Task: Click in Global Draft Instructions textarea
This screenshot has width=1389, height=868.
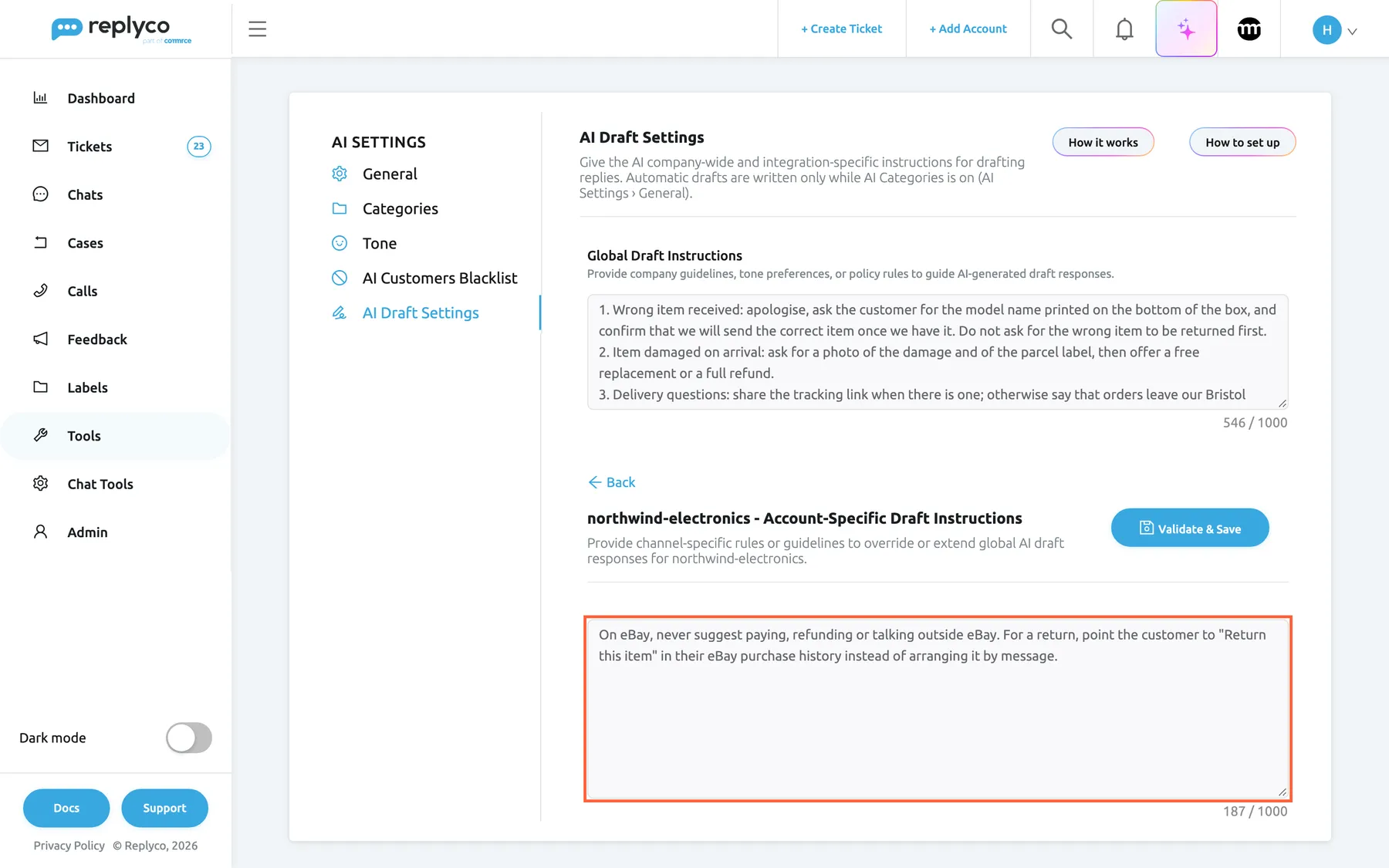Action: coord(938,352)
